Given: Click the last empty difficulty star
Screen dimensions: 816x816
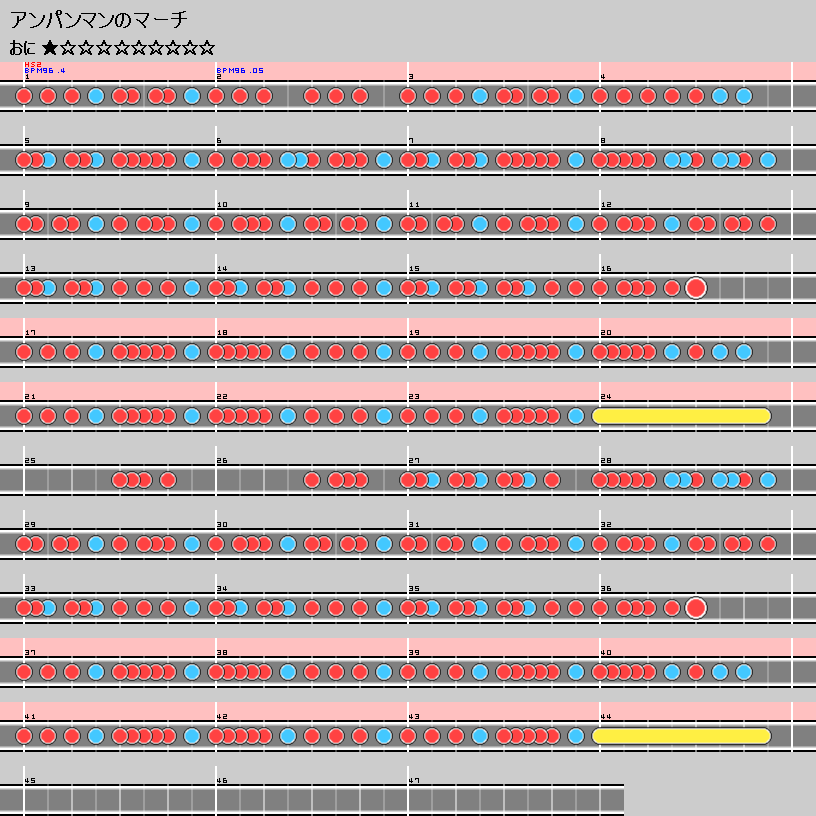Looking at the screenshot, I should tap(206, 47).
